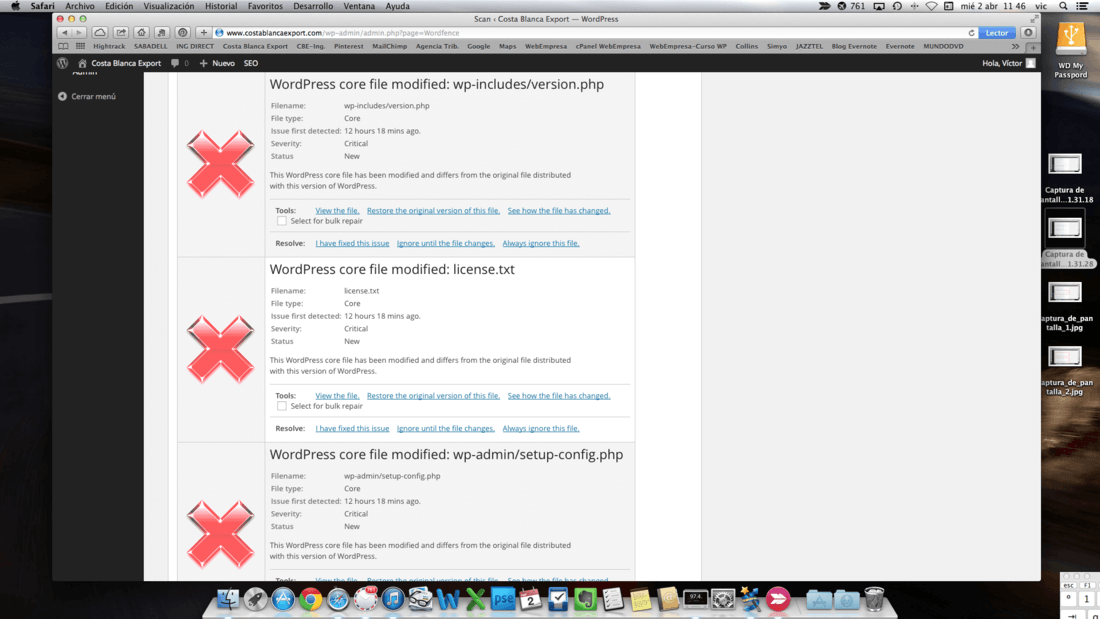This screenshot has width=1100, height=619.
Task: Open the Downloads button beside Lector
Action: (1028, 33)
